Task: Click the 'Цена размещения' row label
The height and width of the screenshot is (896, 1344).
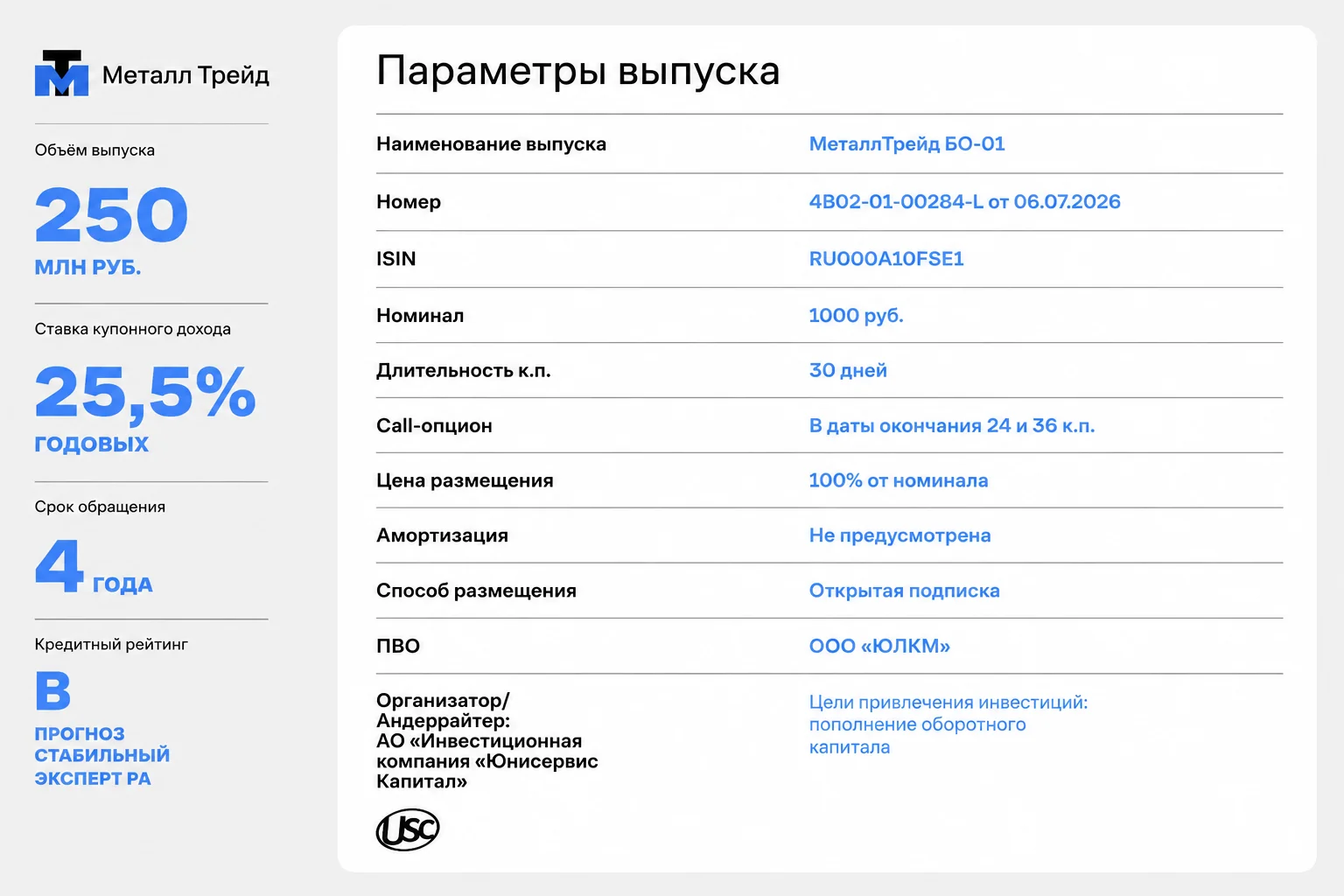Action: [465, 481]
